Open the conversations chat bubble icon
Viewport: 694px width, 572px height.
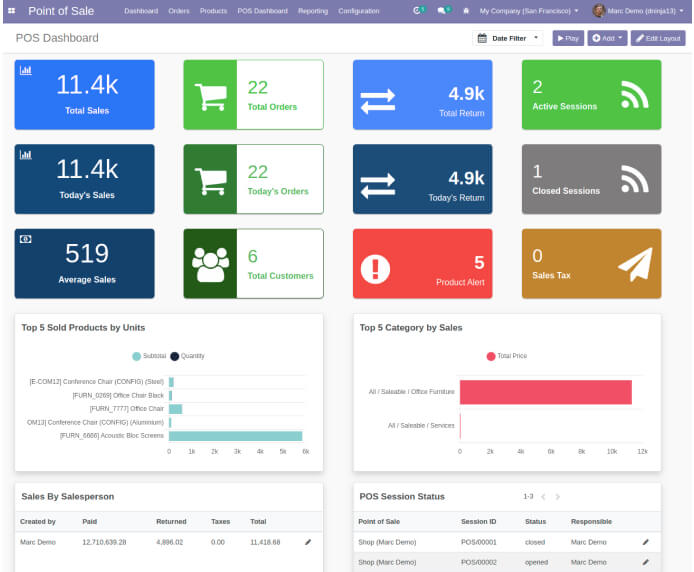[x=441, y=11]
